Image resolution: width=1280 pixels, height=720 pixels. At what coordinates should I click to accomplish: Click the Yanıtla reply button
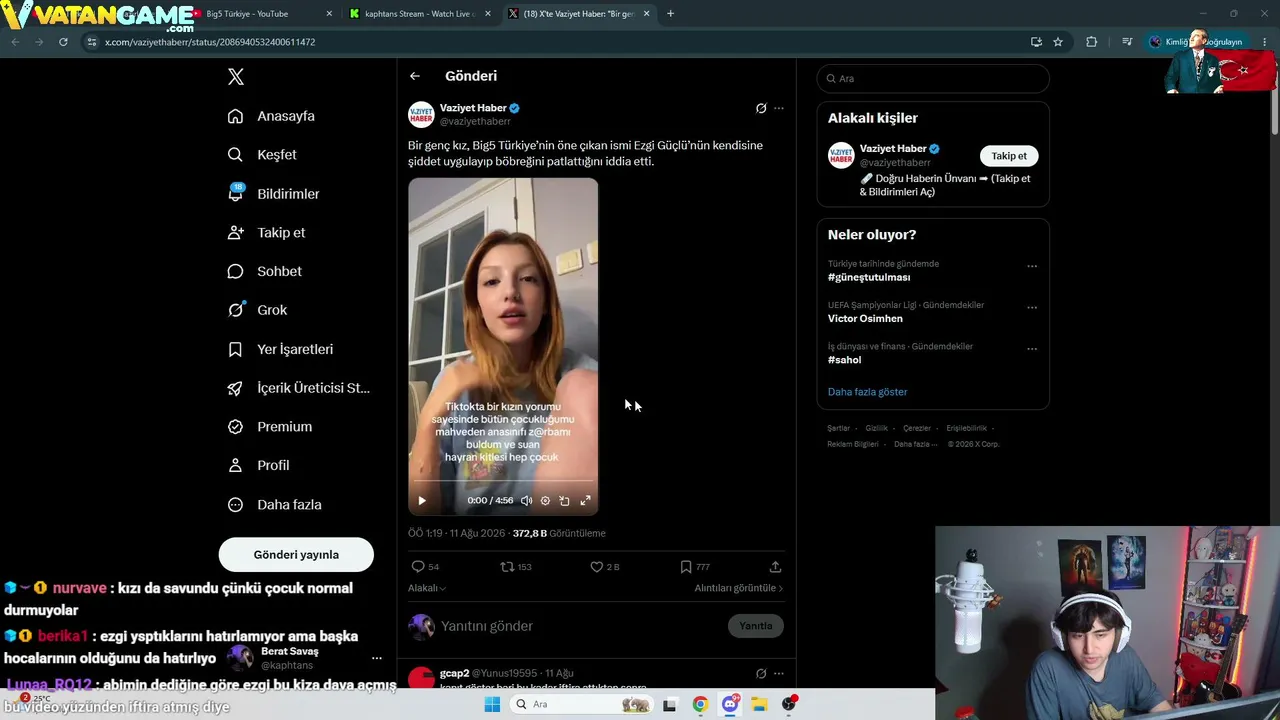(756, 626)
